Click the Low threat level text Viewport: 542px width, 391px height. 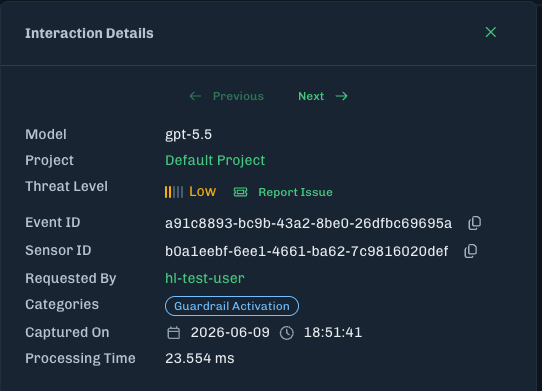pyautogui.click(x=202, y=192)
